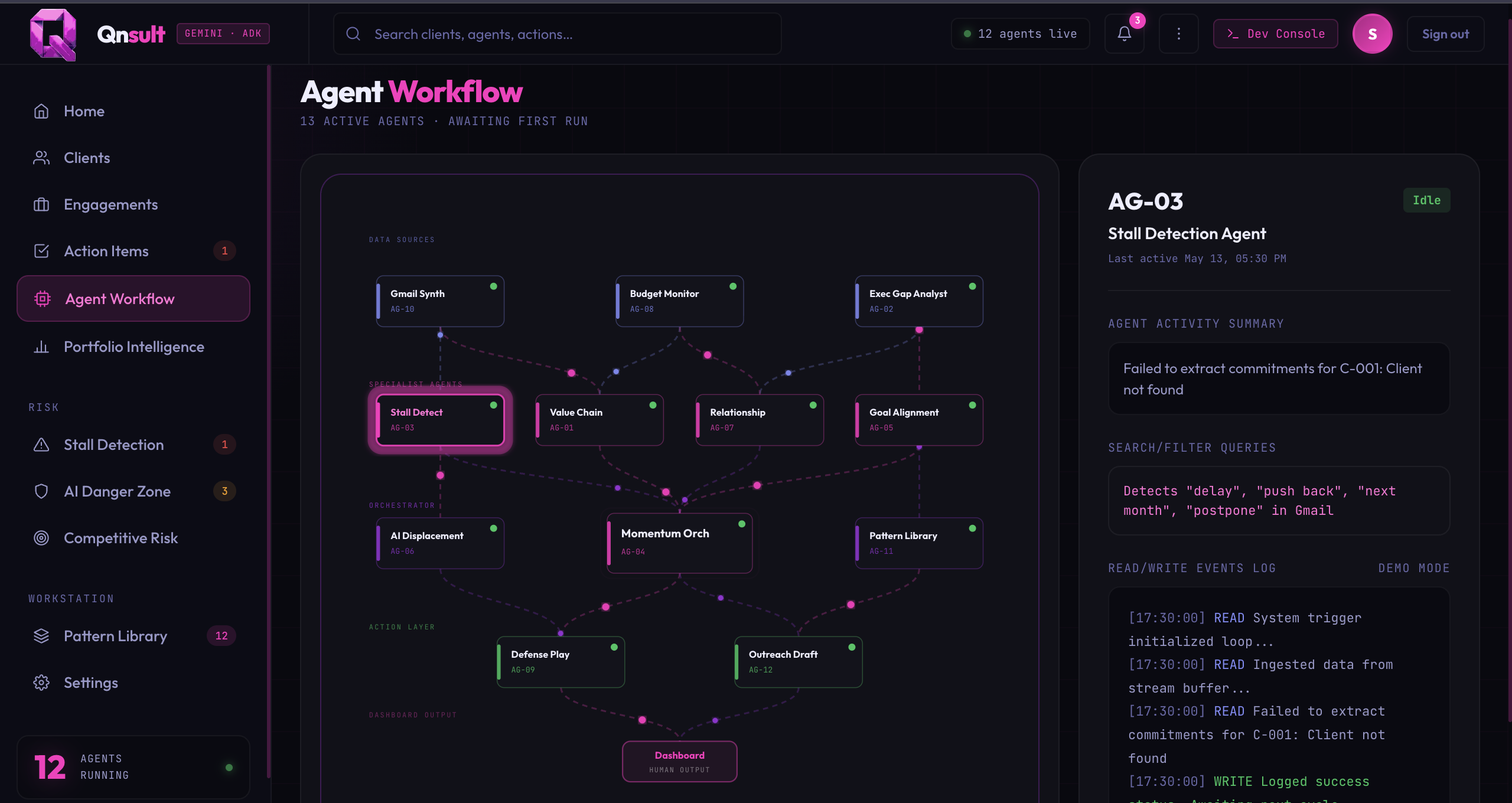Click the 12 Agents Running card

133,766
